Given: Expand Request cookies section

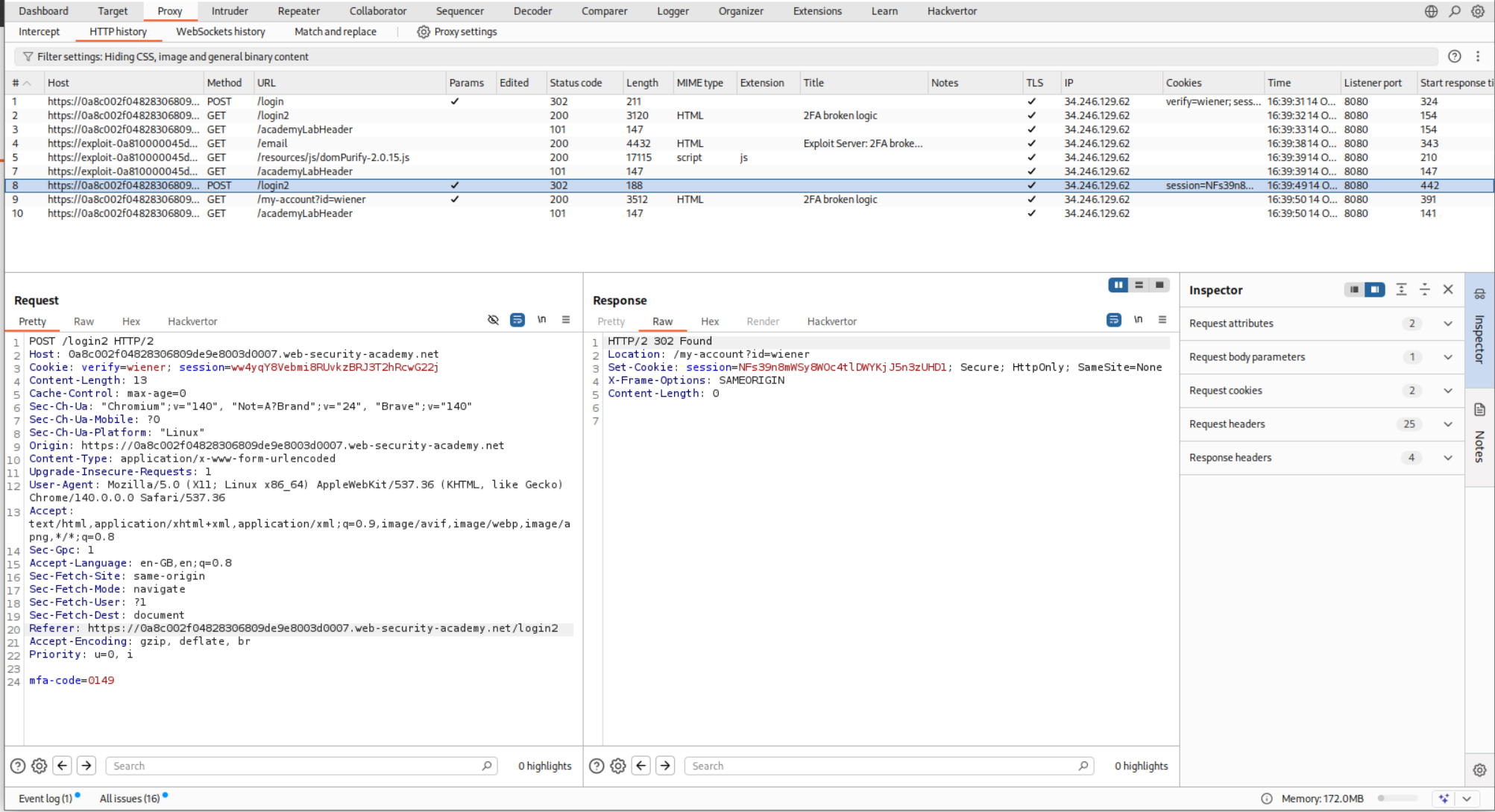Looking at the screenshot, I should coord(1447,391).
